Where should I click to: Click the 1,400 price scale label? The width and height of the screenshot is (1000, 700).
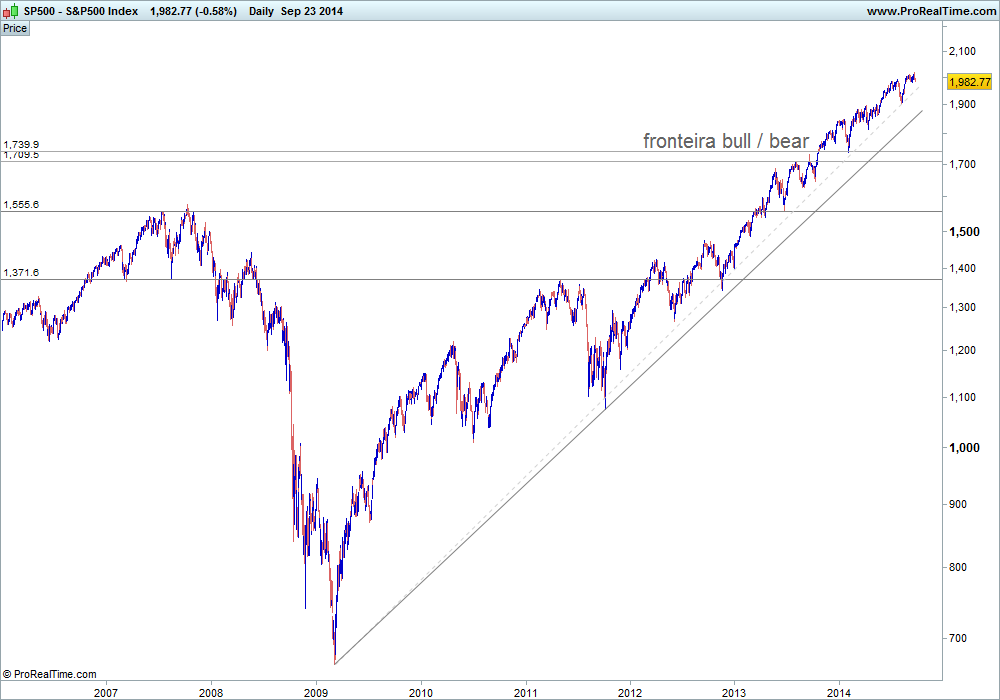[x=962, y=268]
